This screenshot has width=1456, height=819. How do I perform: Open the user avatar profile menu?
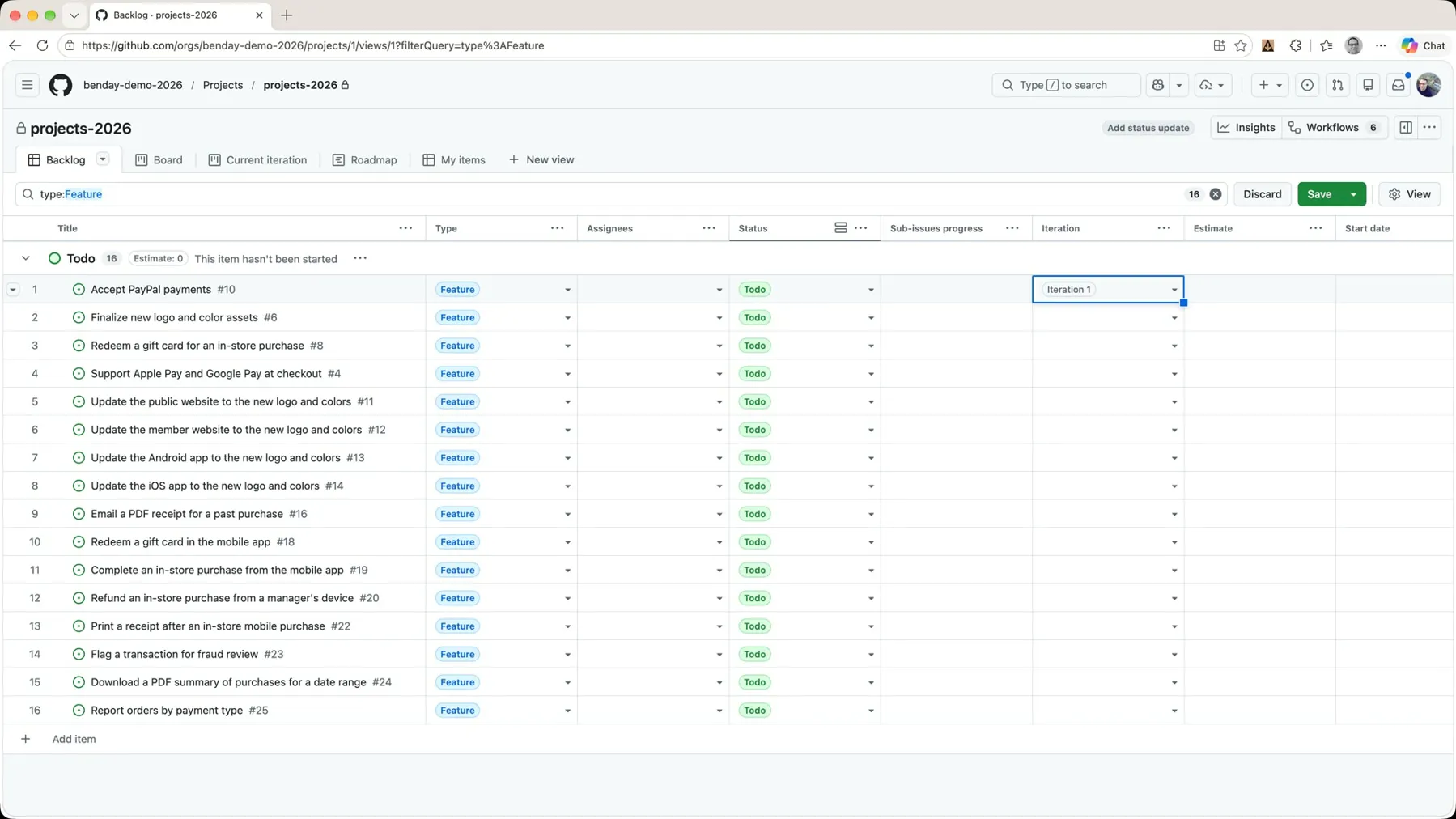pos(1428,85)
